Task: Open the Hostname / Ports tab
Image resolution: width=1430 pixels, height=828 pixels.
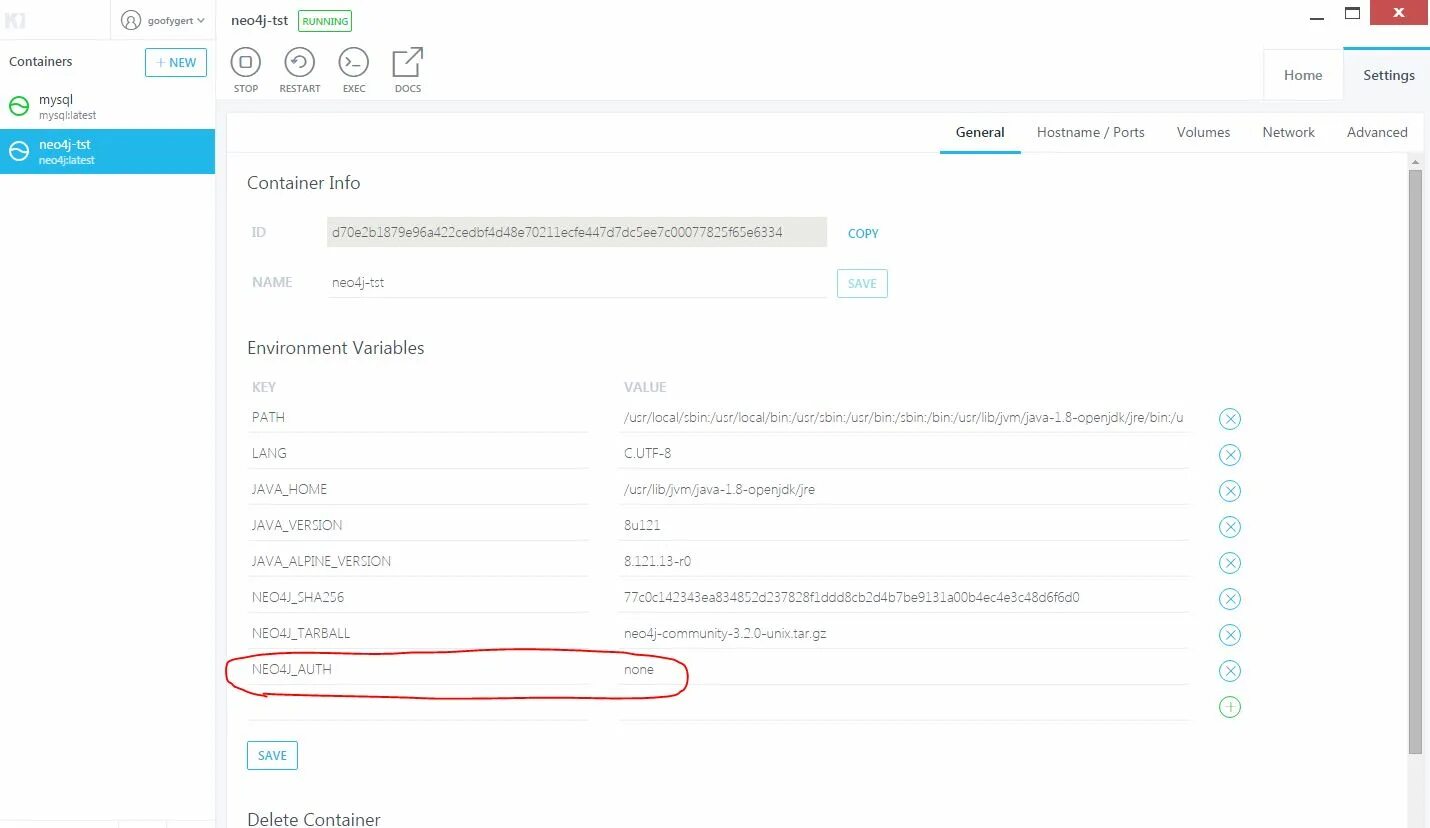Action: click(1090, 132)
